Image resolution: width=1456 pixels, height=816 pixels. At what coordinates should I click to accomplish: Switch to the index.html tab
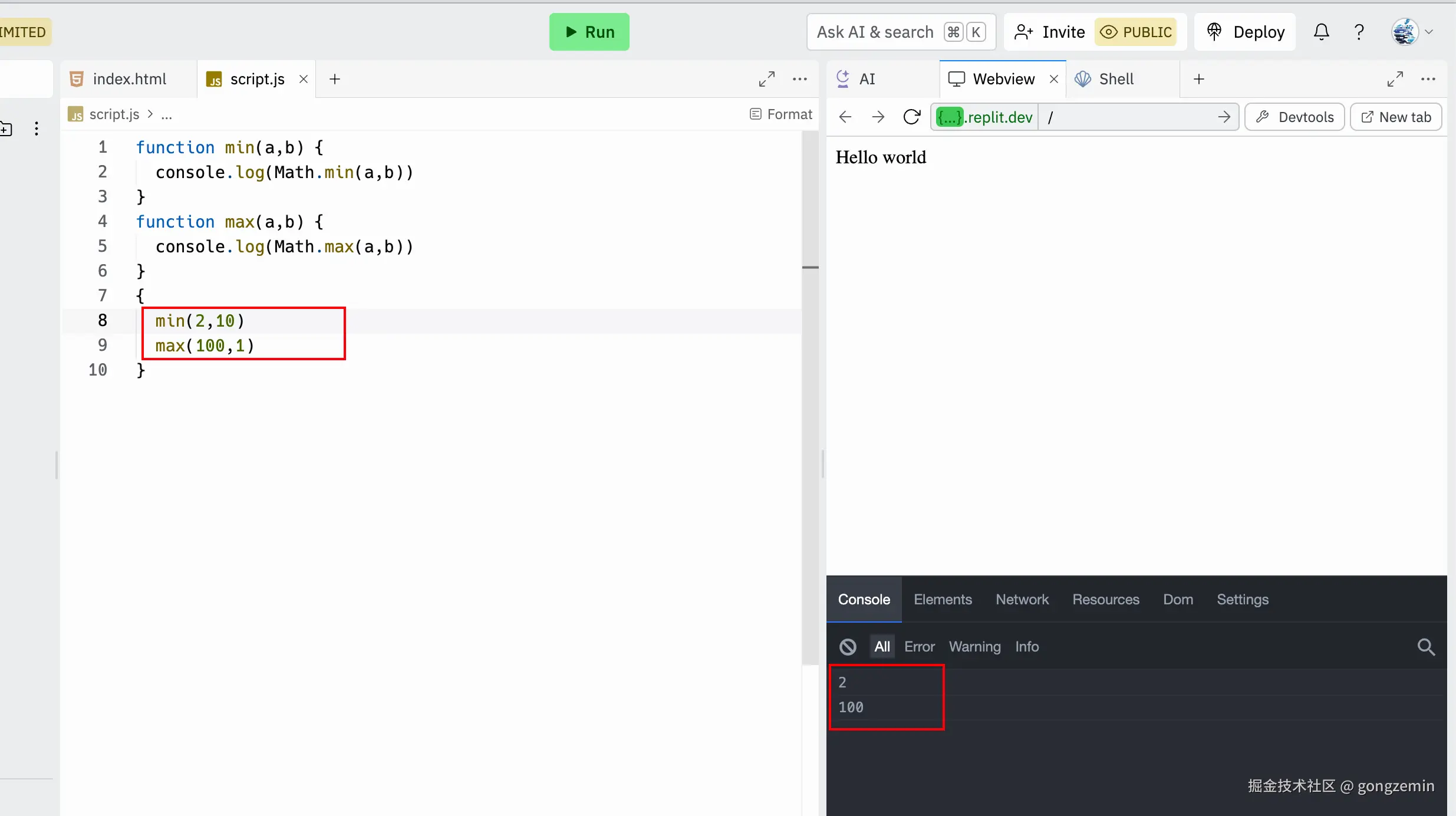(129, 79)
